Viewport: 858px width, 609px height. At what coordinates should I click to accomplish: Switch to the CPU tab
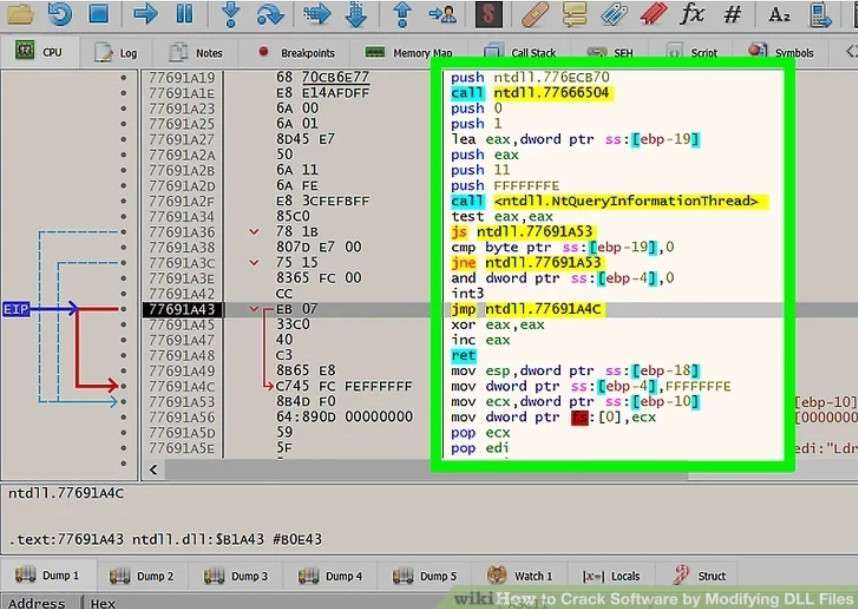[39, 53]
